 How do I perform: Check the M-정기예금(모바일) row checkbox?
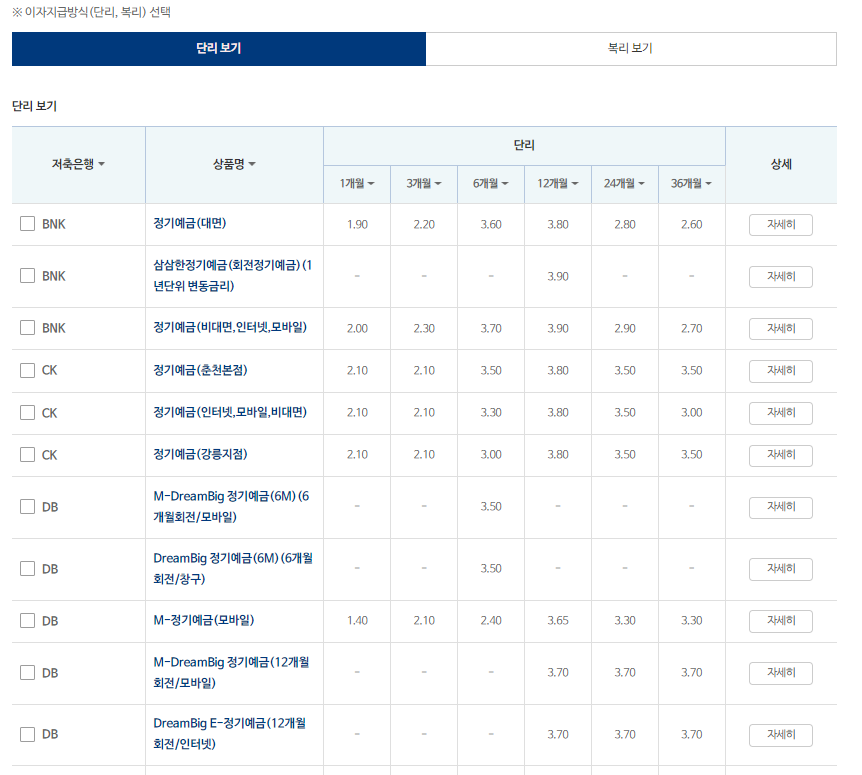click(28, 621)
